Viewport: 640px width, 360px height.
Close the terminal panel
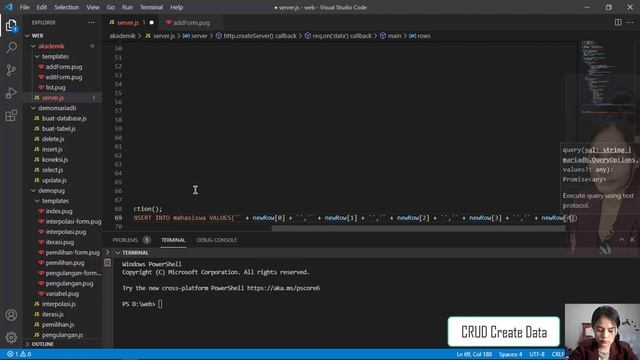632,240
